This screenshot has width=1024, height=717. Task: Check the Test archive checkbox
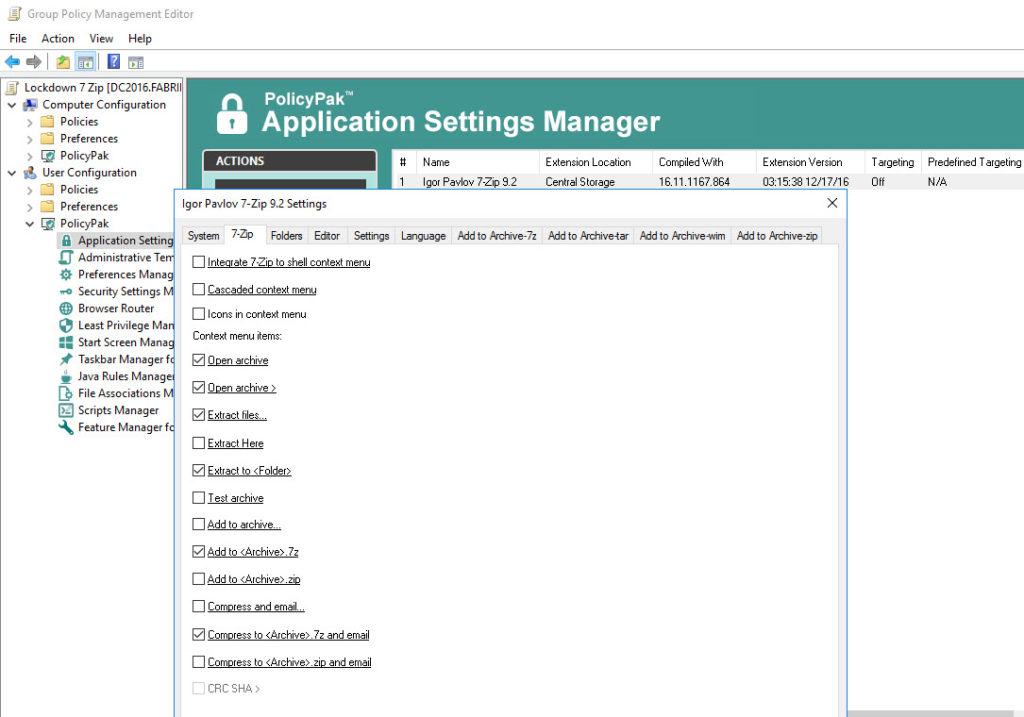tap(199, 498)
